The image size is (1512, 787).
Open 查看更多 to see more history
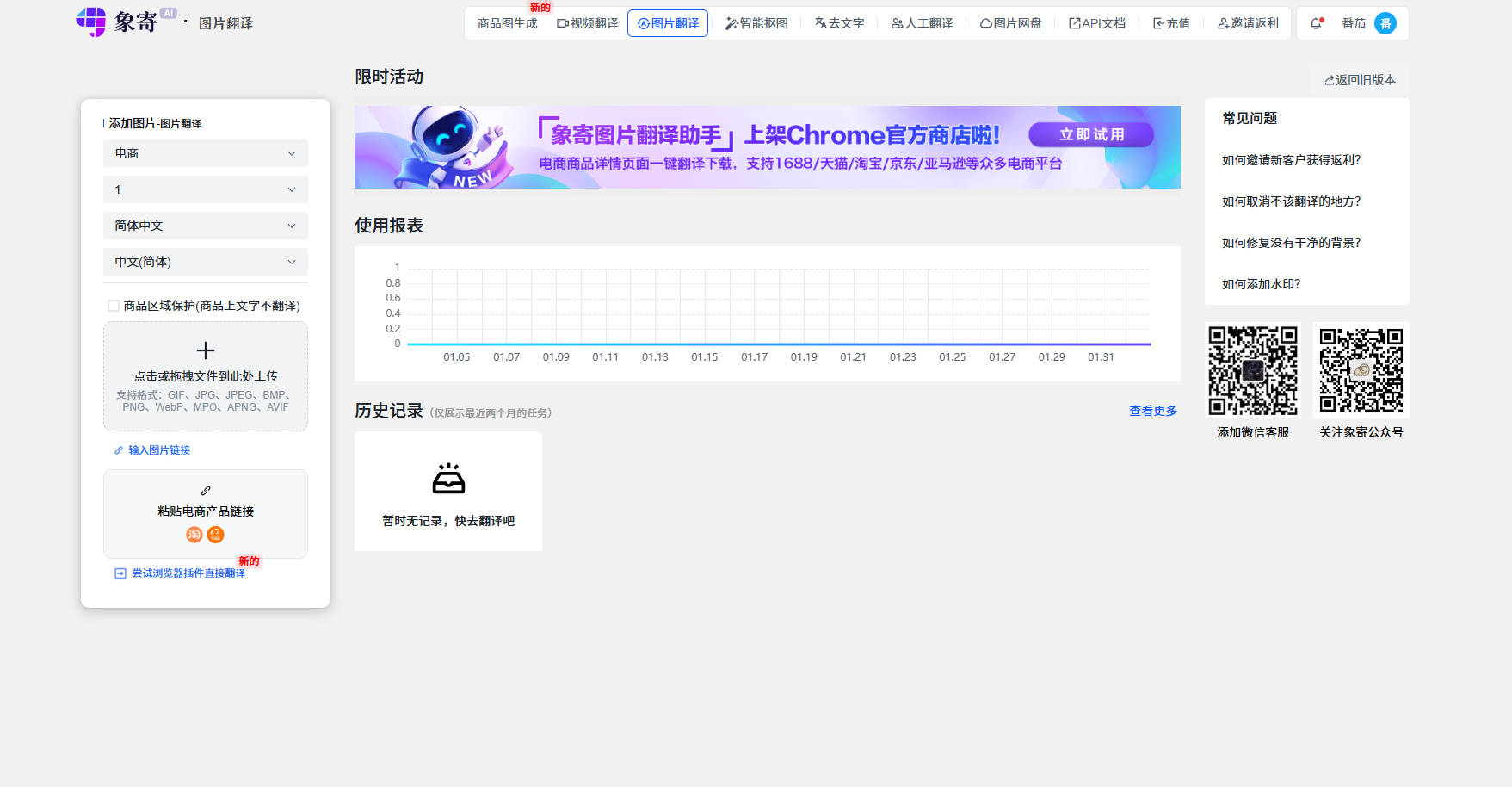pyautogui.click(x=1152, y=411)
